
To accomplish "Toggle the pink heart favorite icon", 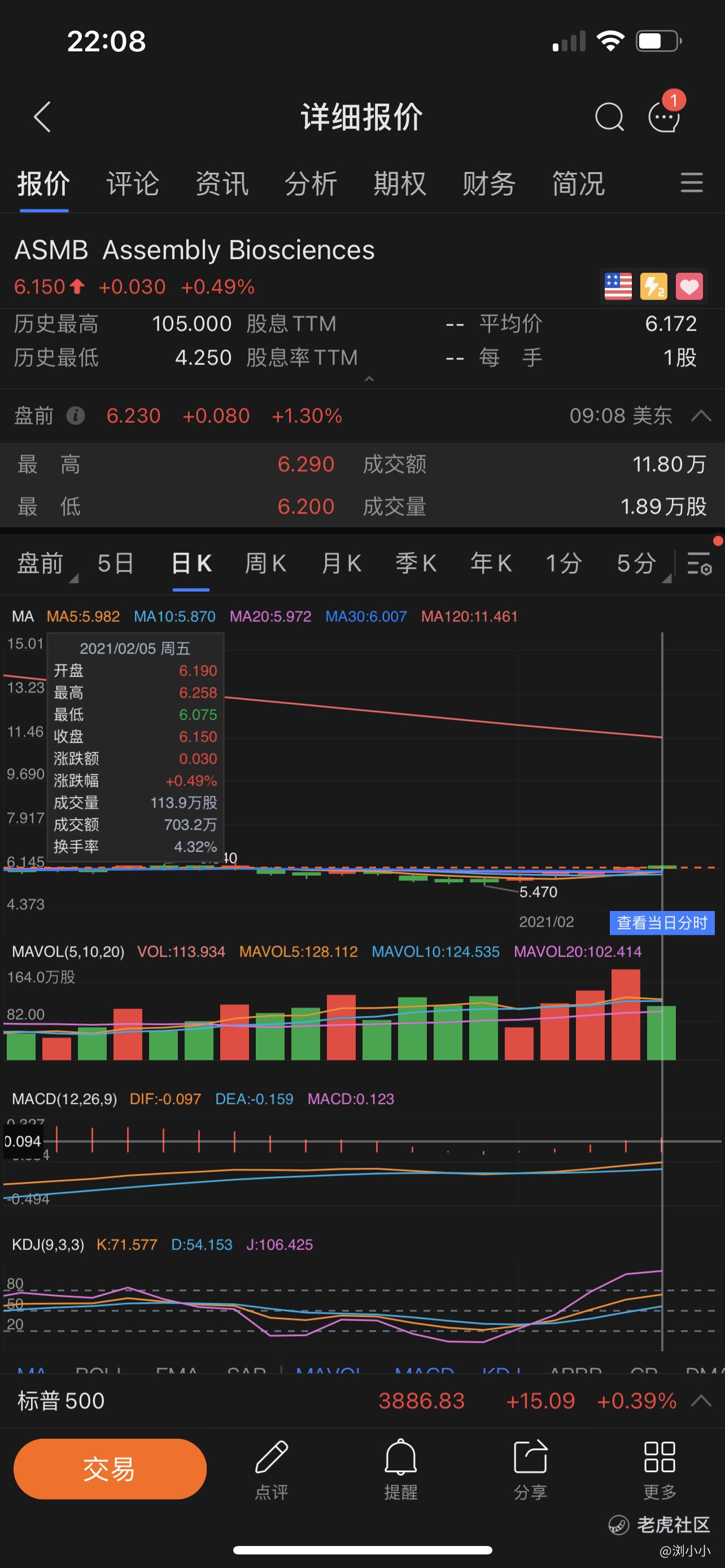I will 689,286.
